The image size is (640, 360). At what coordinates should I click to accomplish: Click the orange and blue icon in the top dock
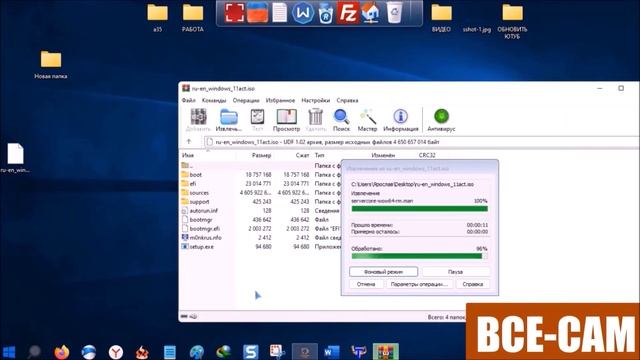tap(258, 13)
